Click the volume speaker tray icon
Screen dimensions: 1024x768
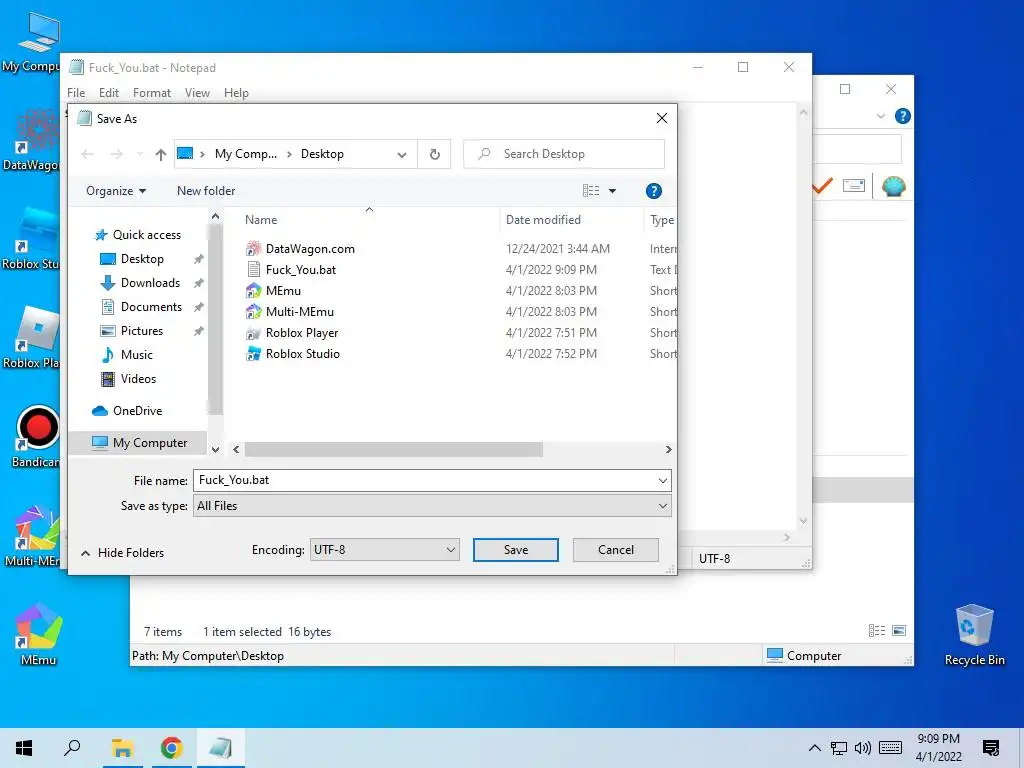pyautogui.click(x=863, y=748)
